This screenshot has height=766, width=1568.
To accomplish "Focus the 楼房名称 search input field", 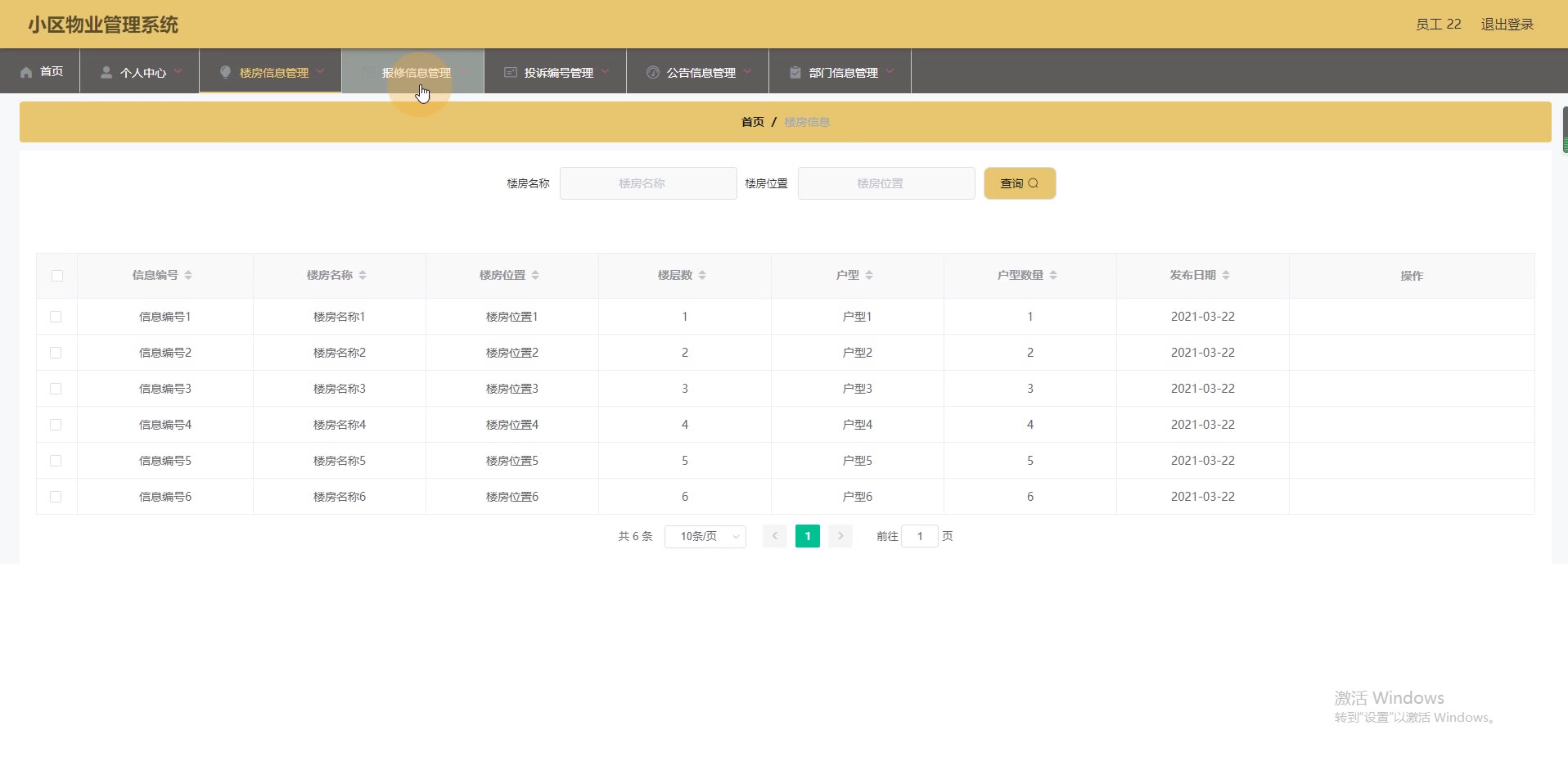I will coord(648,183).
